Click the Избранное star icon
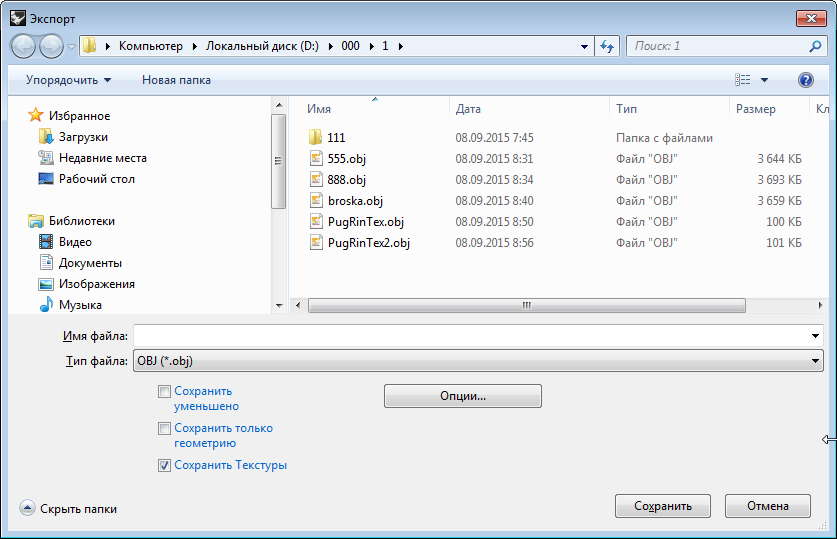837x539 pixels. 36,115
